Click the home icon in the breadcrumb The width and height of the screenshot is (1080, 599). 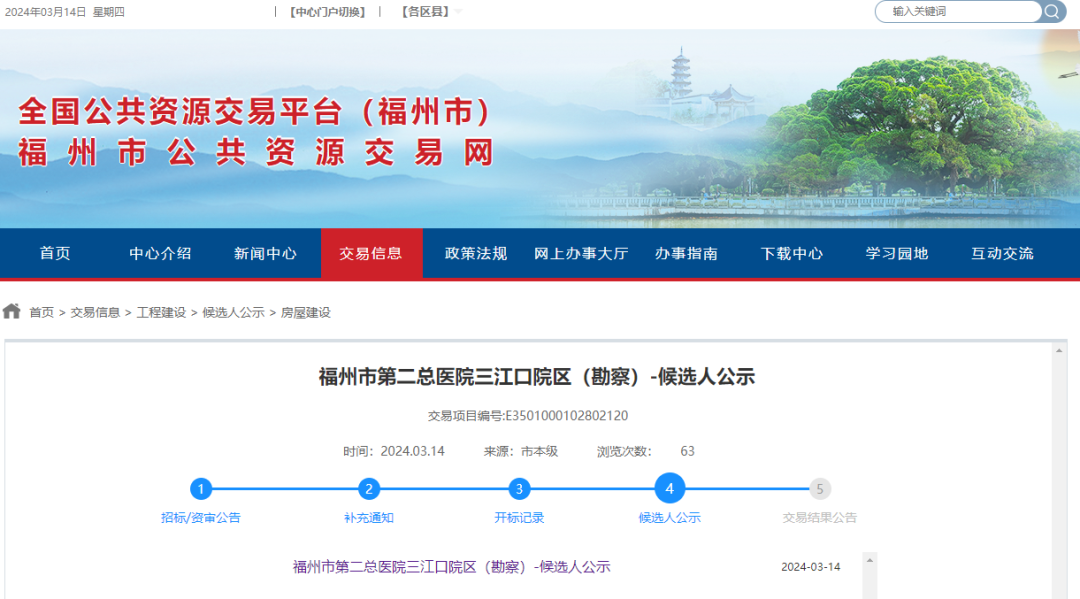tap(11, 311)
